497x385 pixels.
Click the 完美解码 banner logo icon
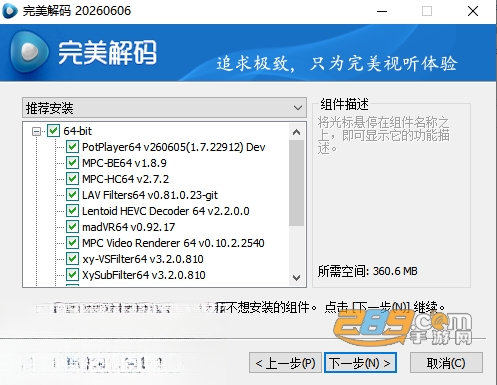coord(29,52)
